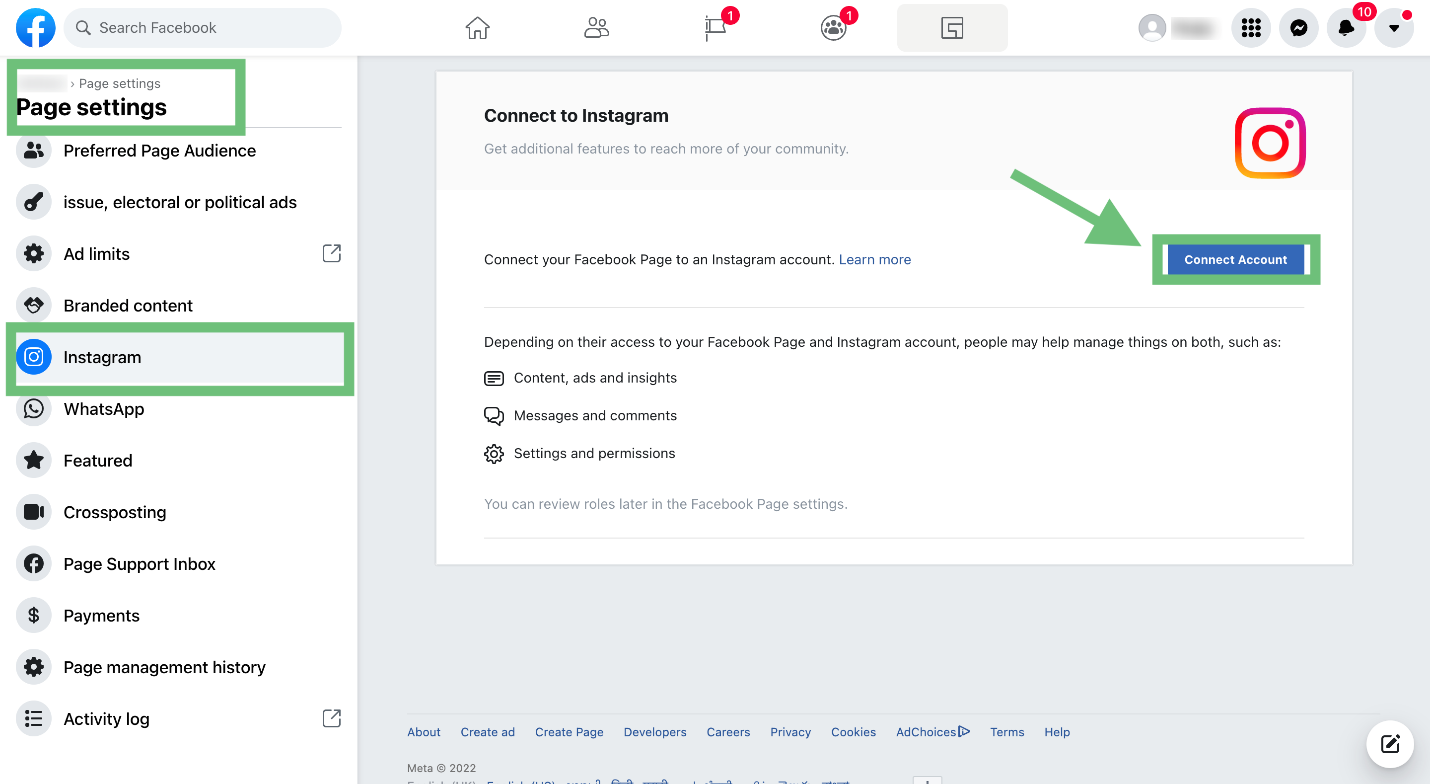Open the Pages flag icon
Image resolution: width=1430 pixels, height=784 pixels.
pyautogui.click(x=715, y=28)
